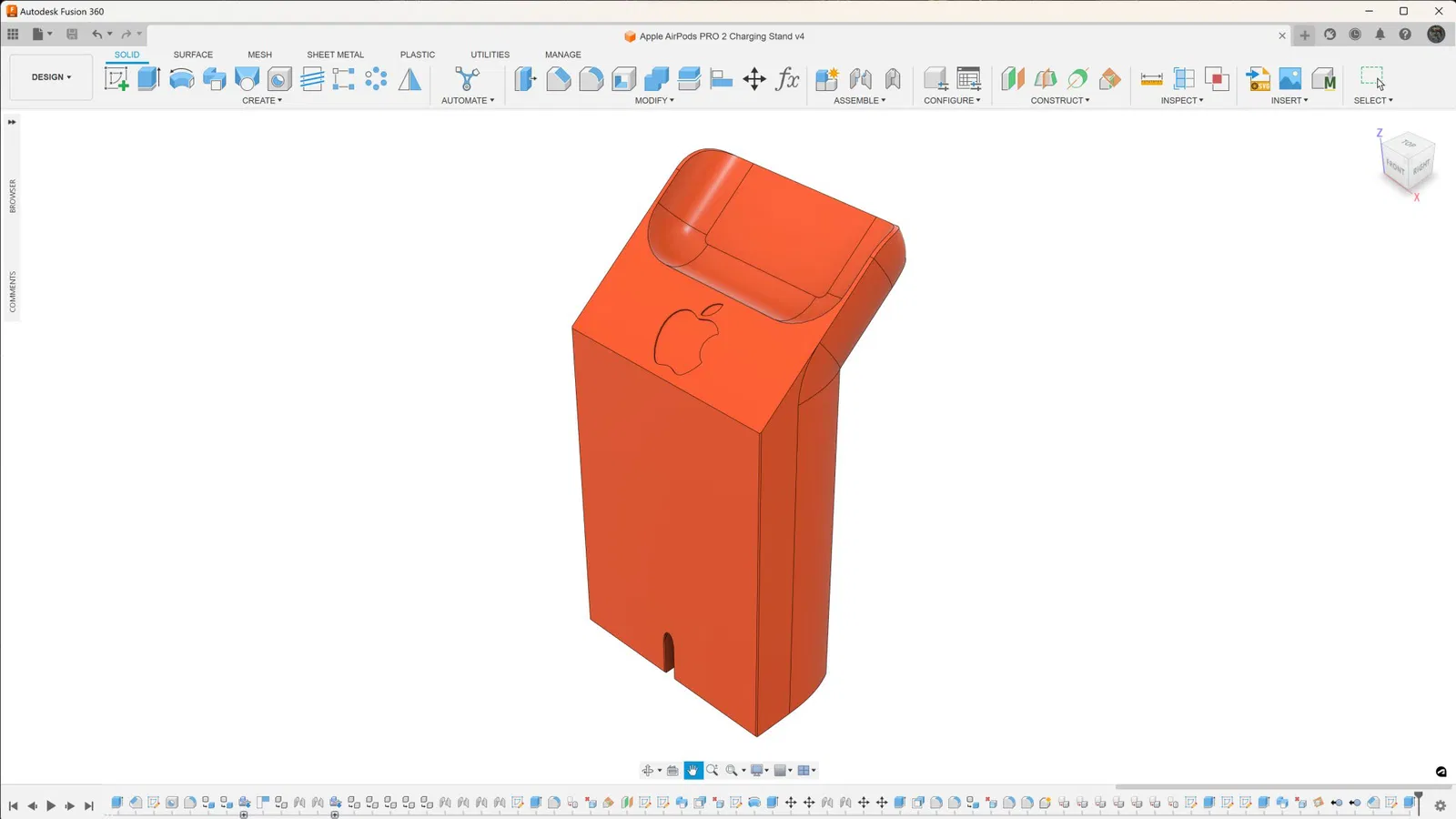Select the Press Pull tool
Viewport: 1456px width, 819px height.
click(525, 79)
